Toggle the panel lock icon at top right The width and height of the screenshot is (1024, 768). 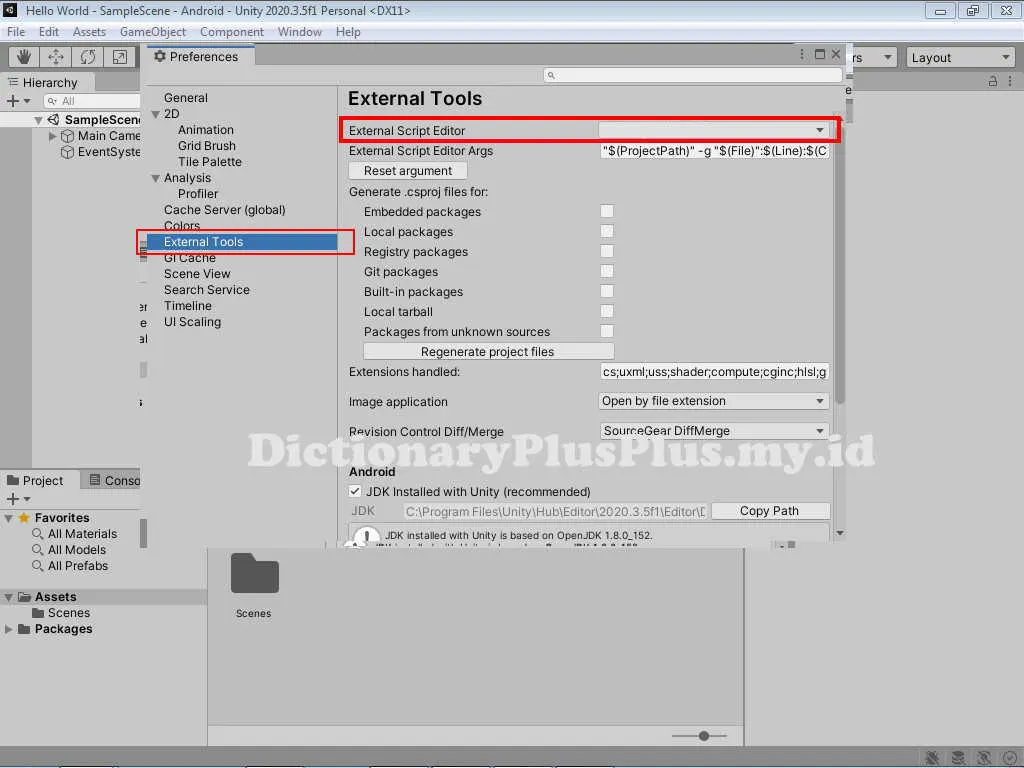point(993,81)
